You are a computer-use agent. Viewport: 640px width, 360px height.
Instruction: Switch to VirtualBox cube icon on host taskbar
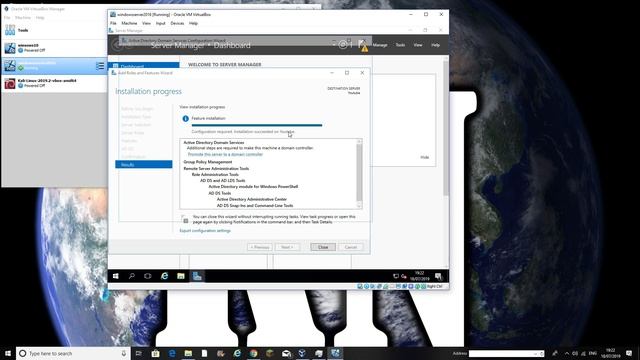[x=302, y=353]
